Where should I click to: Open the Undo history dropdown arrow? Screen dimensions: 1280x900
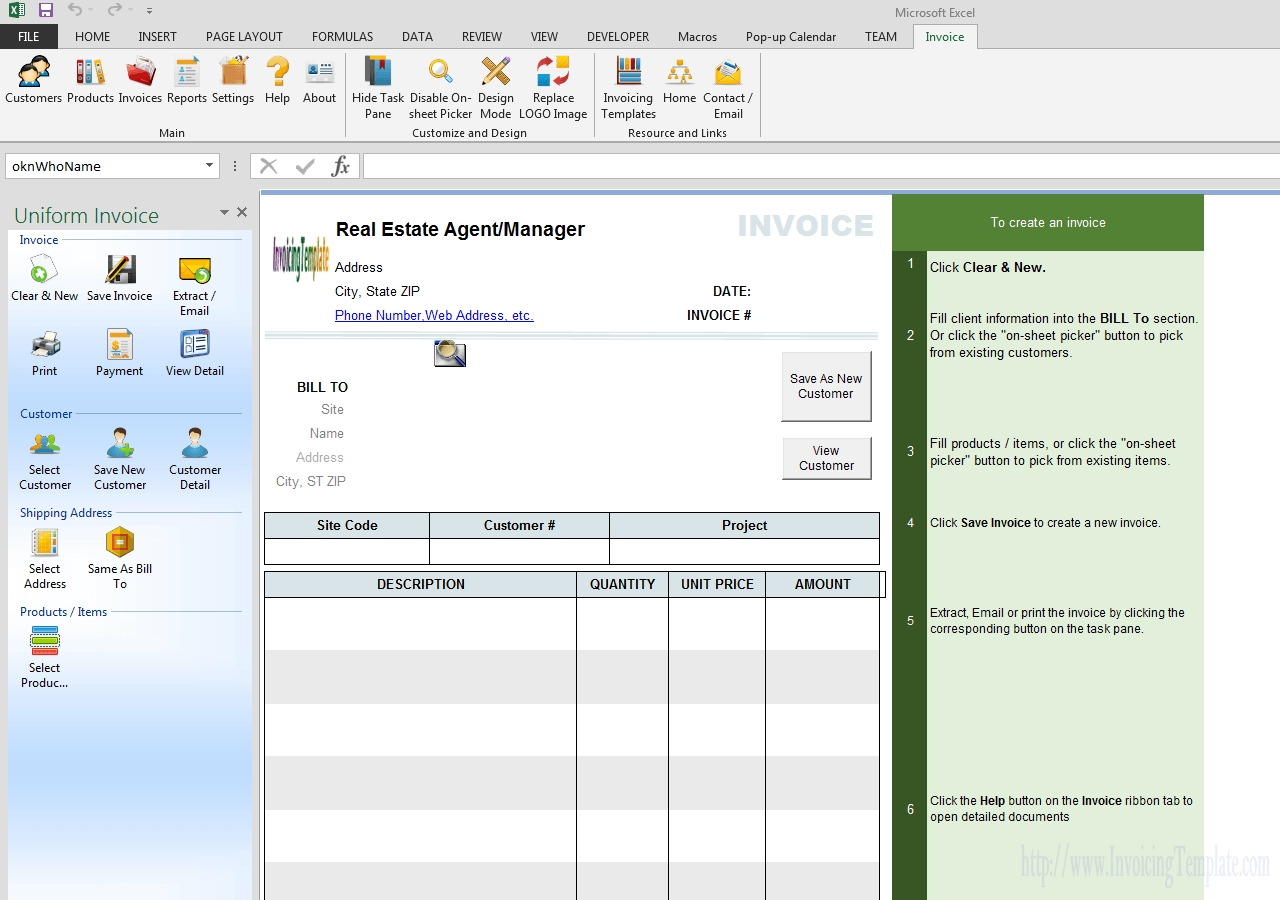tap(91, 10)
